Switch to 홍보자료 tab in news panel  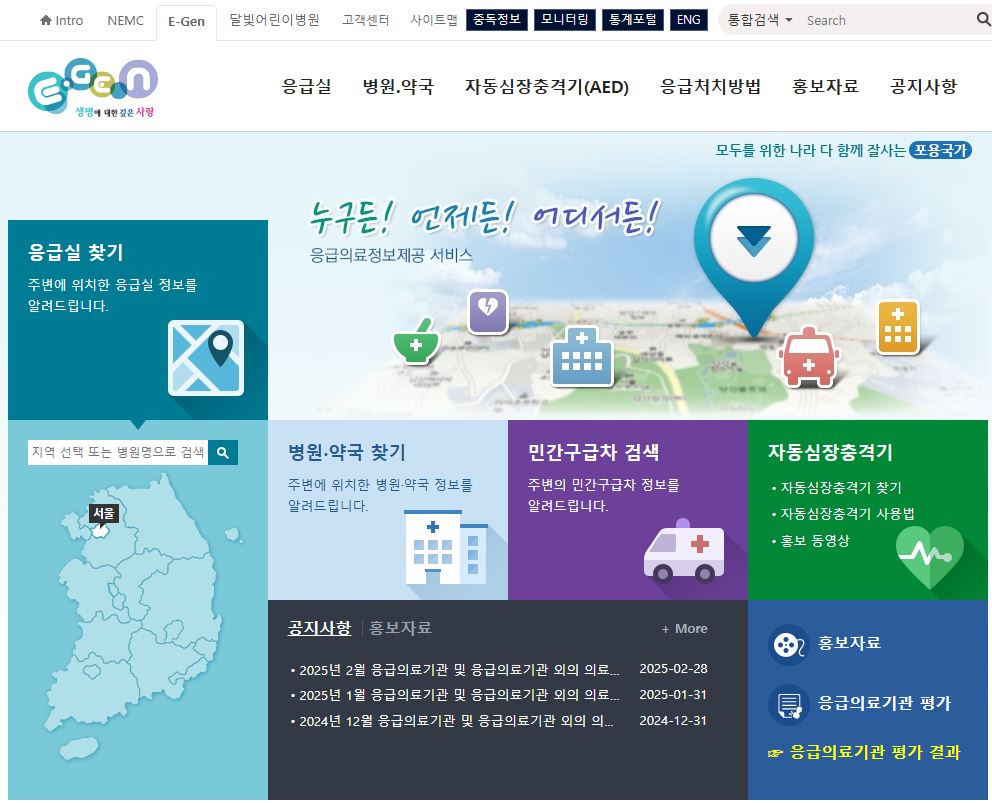pyautogui.click(x=400, y=628)
